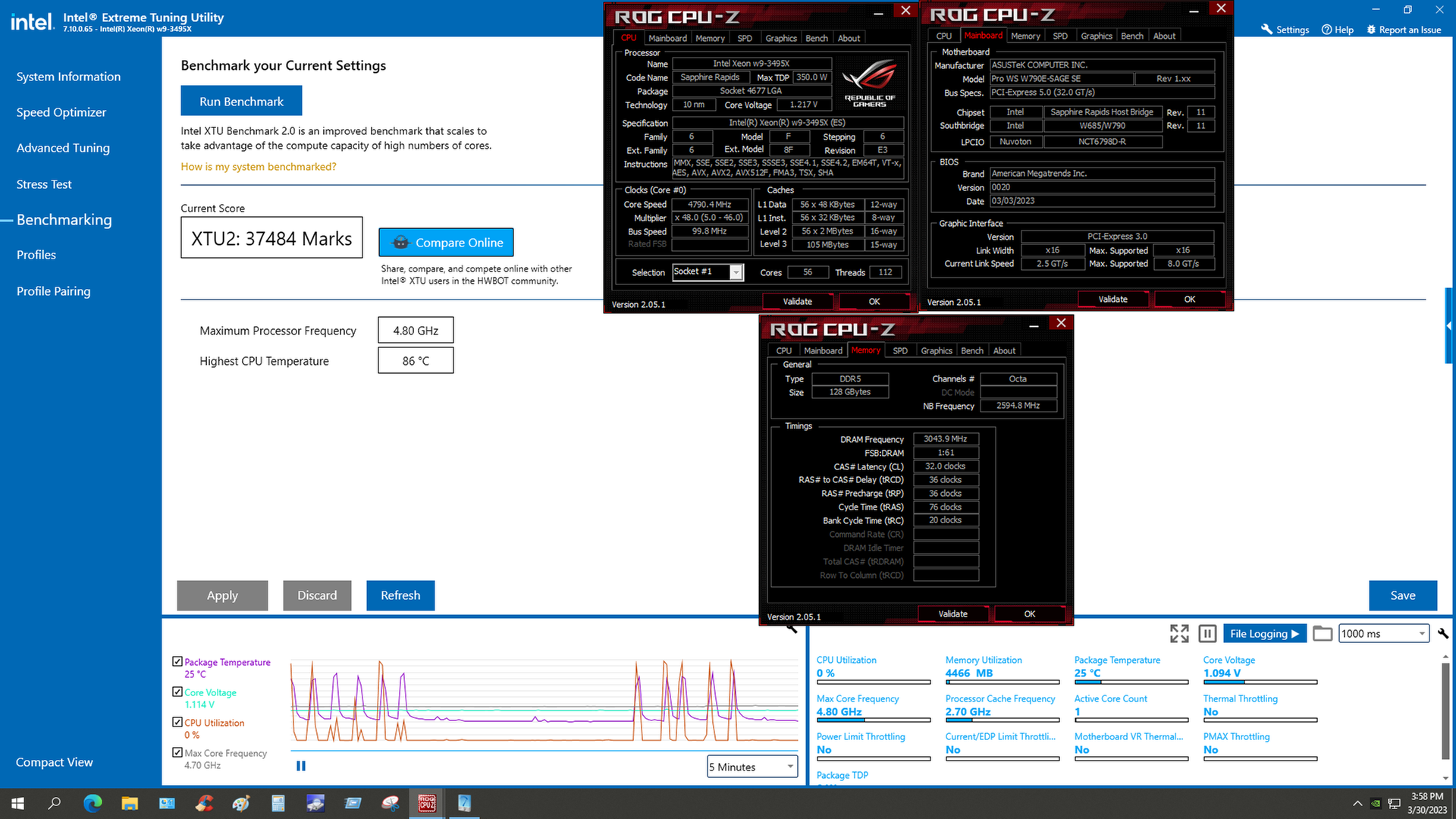This screenshot has width=1456, height=819.
Task: Open the Paint palette app in taskbar
Action: tap(241, 803)
